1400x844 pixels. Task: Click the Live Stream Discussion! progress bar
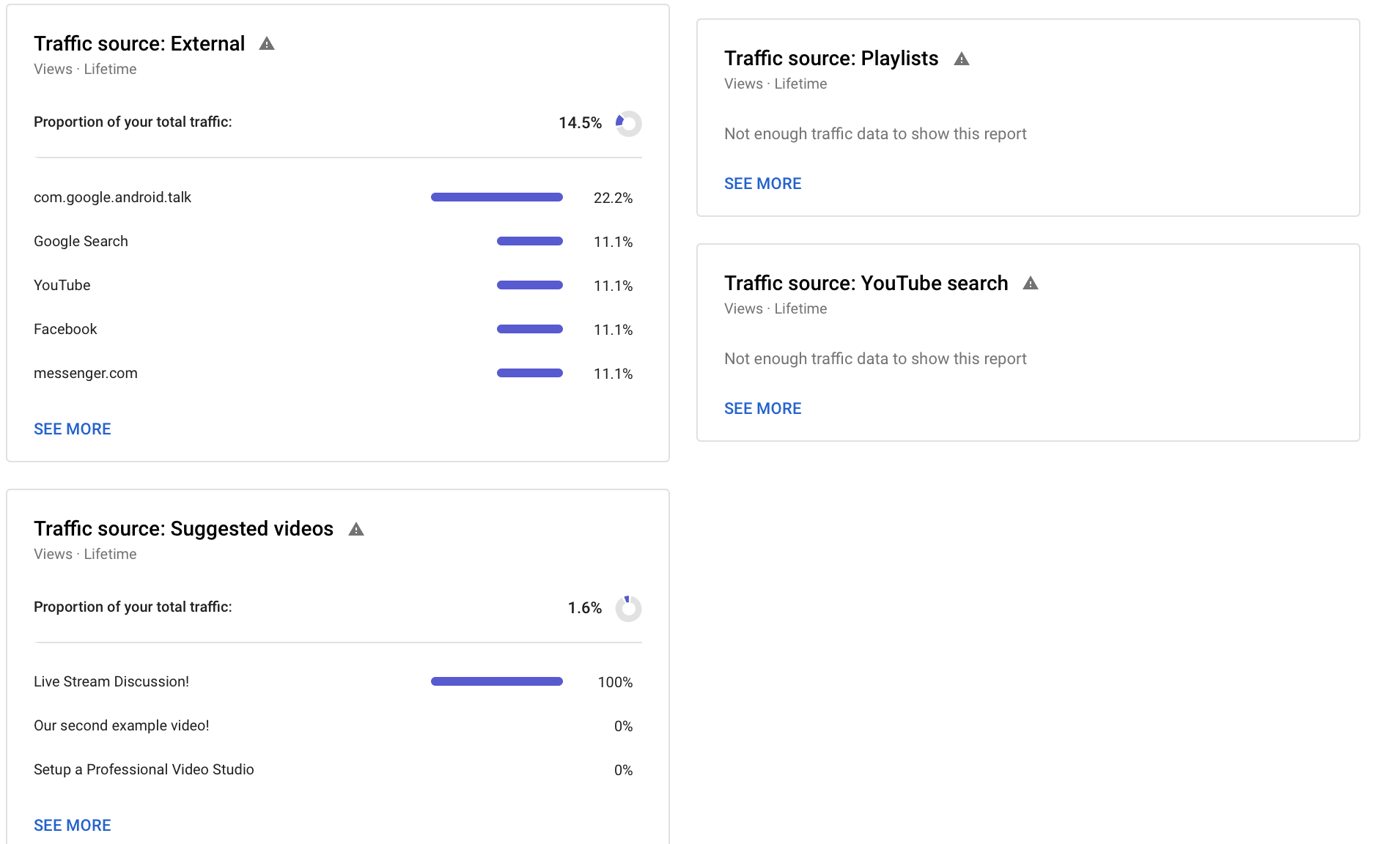click(x=497, y=681)
